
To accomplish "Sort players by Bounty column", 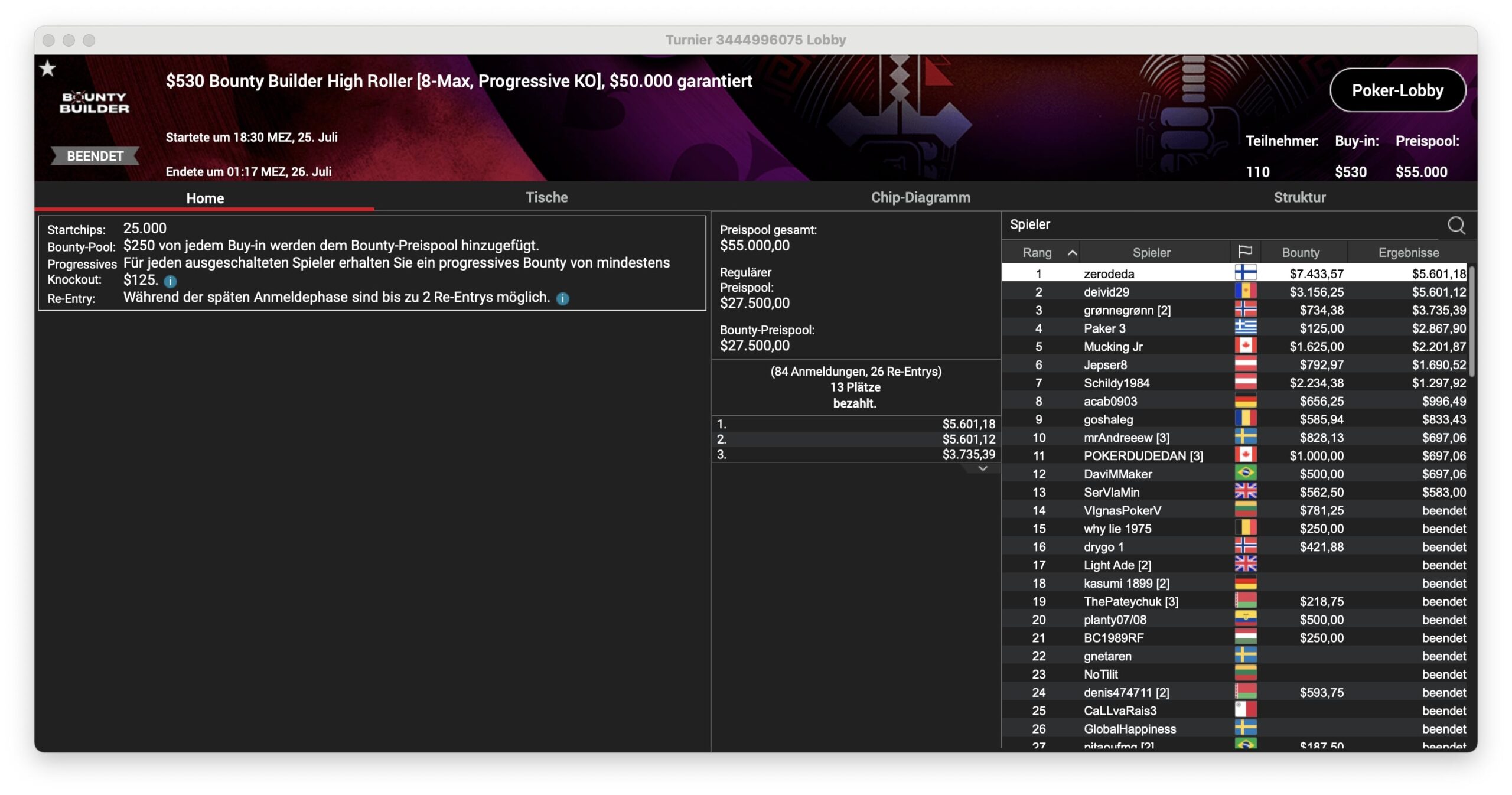I will pyautogui.click(x=1300, y=252).
